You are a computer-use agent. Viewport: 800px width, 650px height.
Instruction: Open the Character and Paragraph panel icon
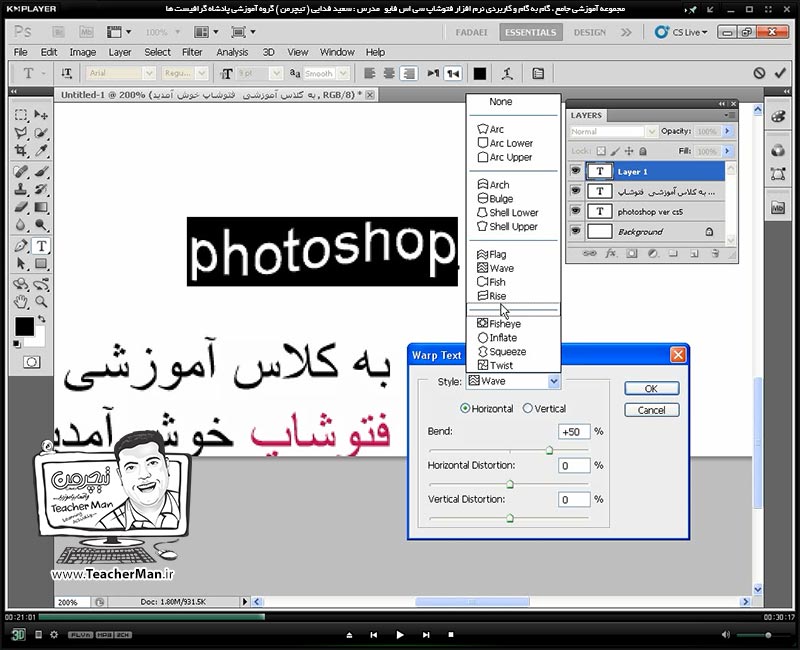tap(538, 73)
